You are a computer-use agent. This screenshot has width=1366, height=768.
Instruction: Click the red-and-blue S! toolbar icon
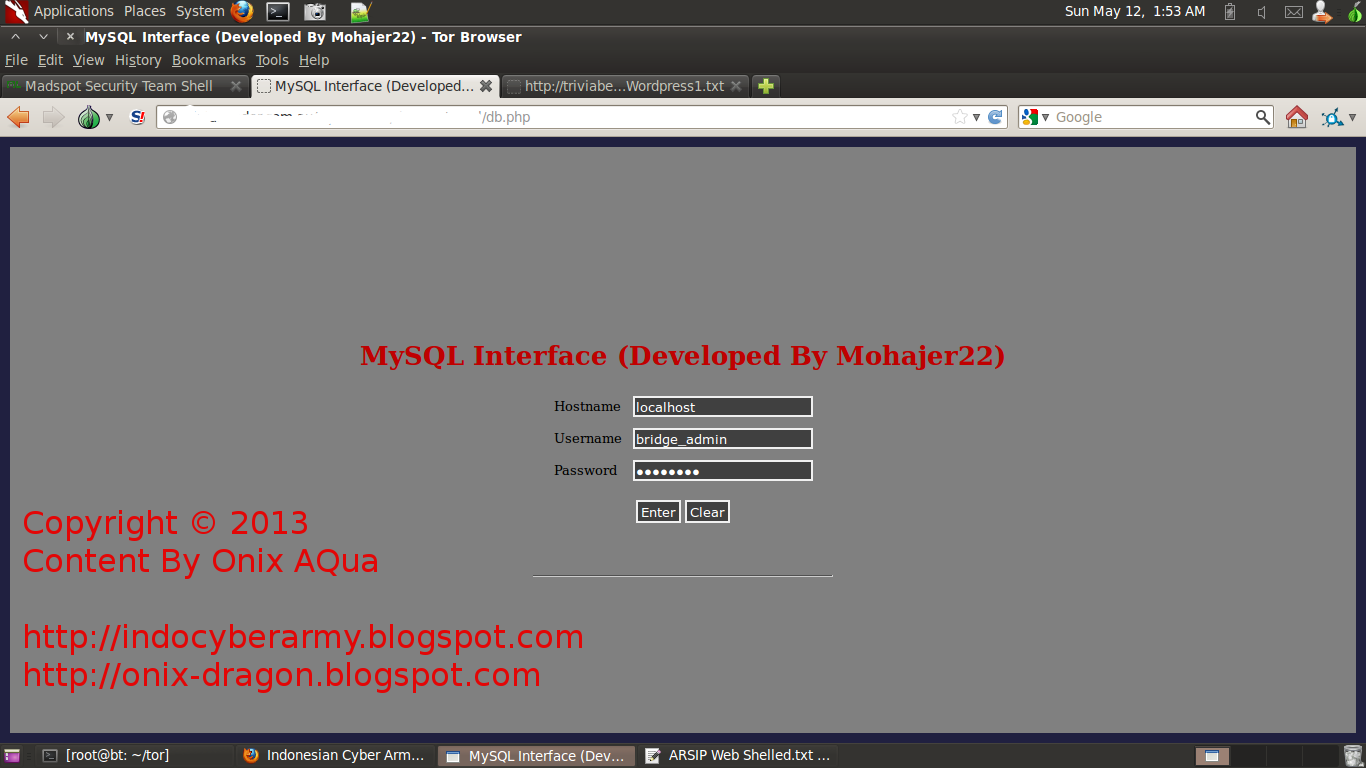(x=138, y=117)
